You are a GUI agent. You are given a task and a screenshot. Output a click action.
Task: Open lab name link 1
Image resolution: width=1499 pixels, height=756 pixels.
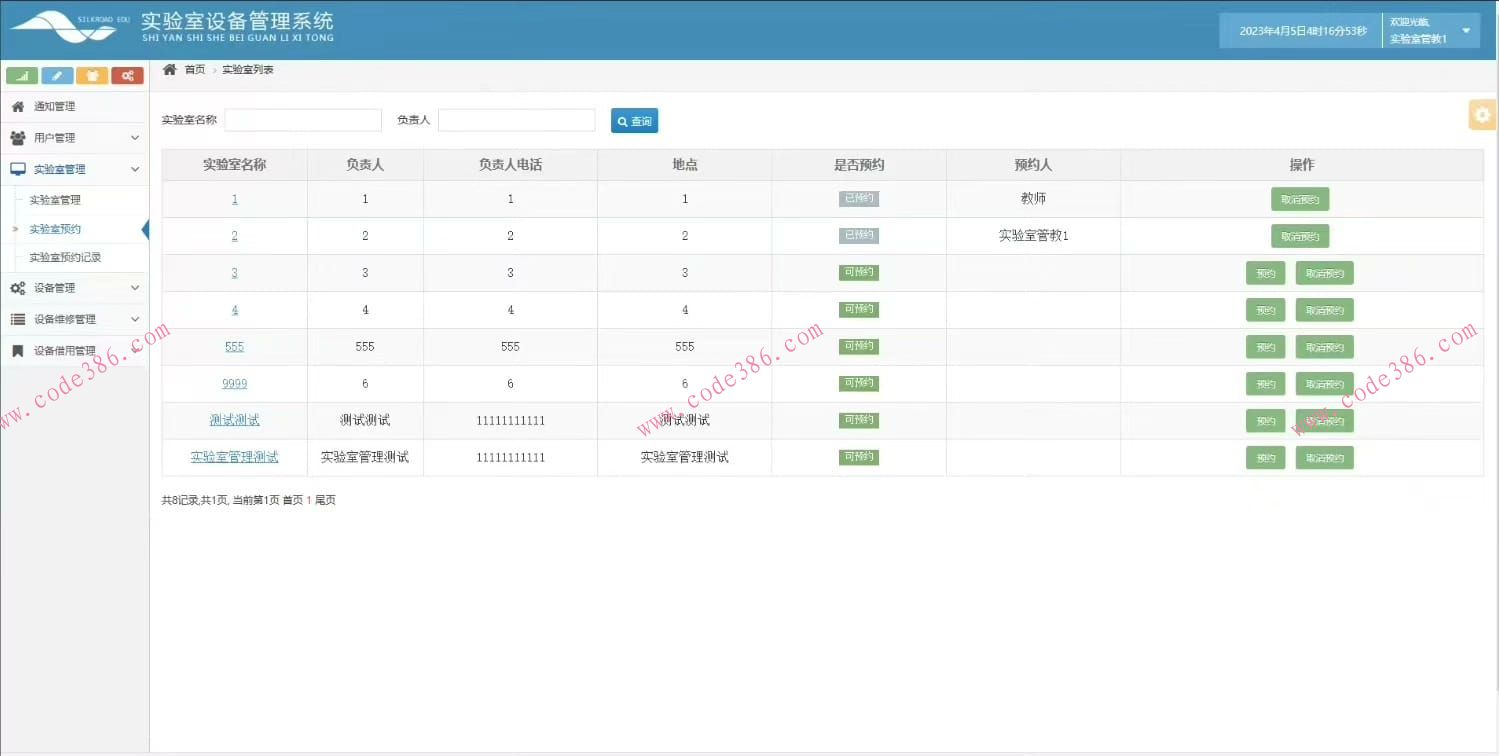point(235,199)
